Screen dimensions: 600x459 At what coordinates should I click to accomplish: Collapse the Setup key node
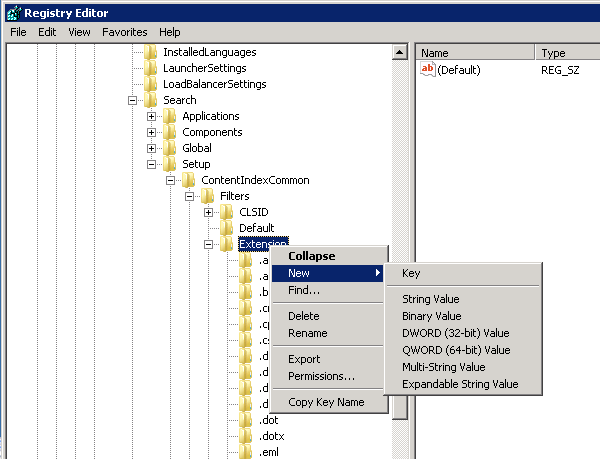152,164
